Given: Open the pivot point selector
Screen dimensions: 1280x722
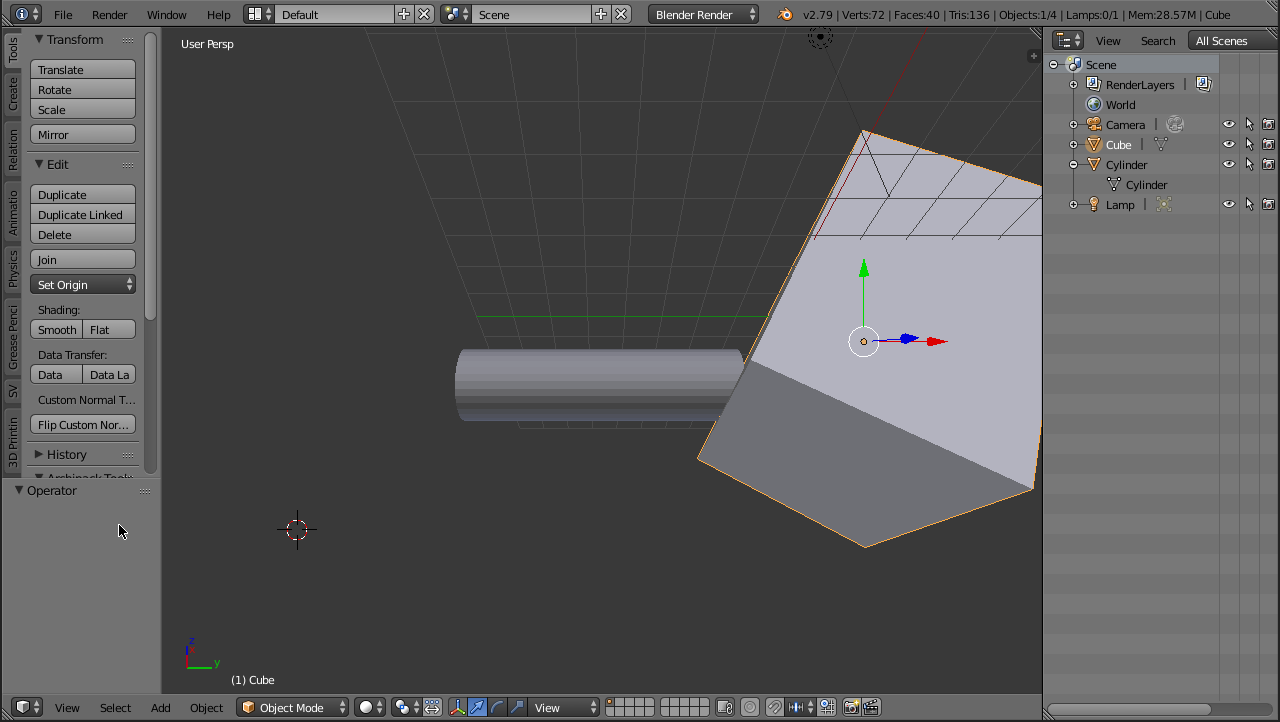Looking at the screenshot, I should pyautogui.click(x=406, y=707).
